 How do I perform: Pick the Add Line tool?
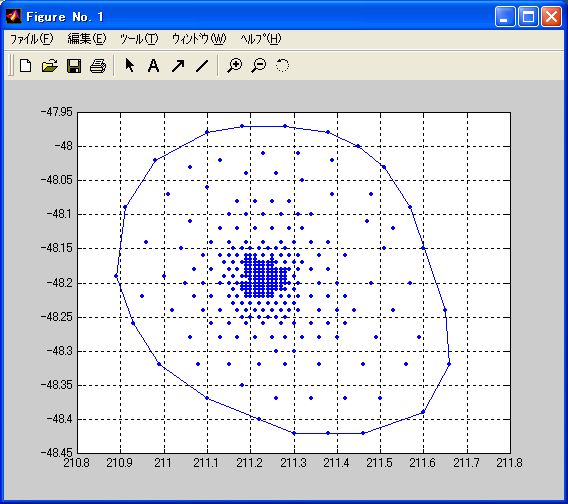[x=202, y=66]
